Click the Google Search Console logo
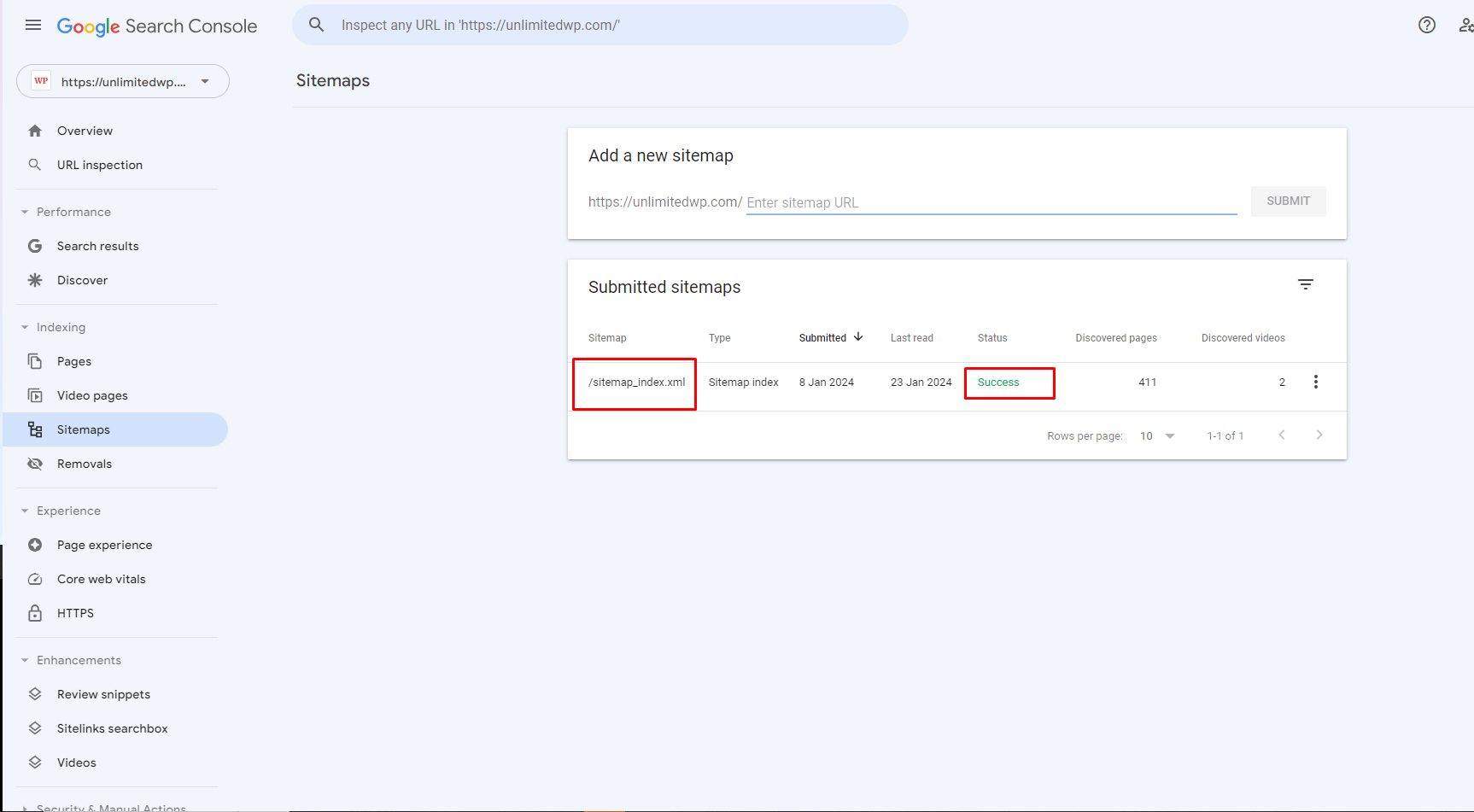The width and height of the screenshot is (1474, 812). pos(157,26)
